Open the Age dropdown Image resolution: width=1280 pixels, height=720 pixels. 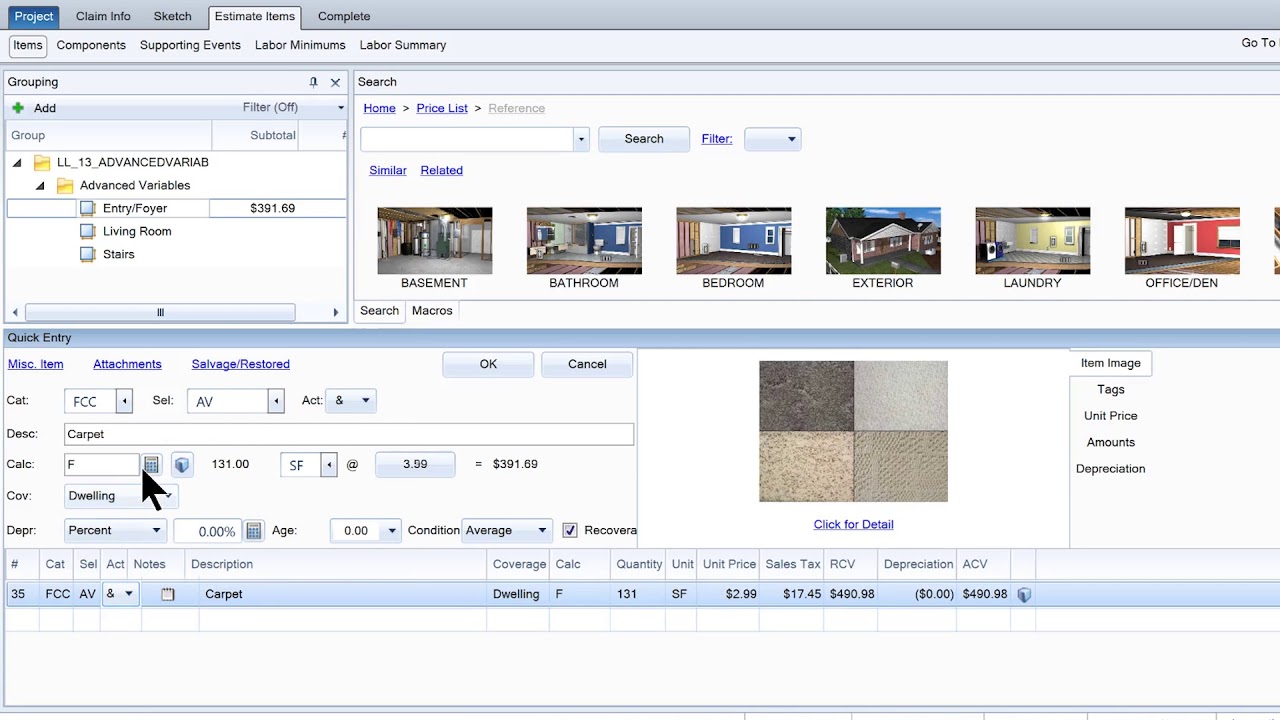pos(392,531)
